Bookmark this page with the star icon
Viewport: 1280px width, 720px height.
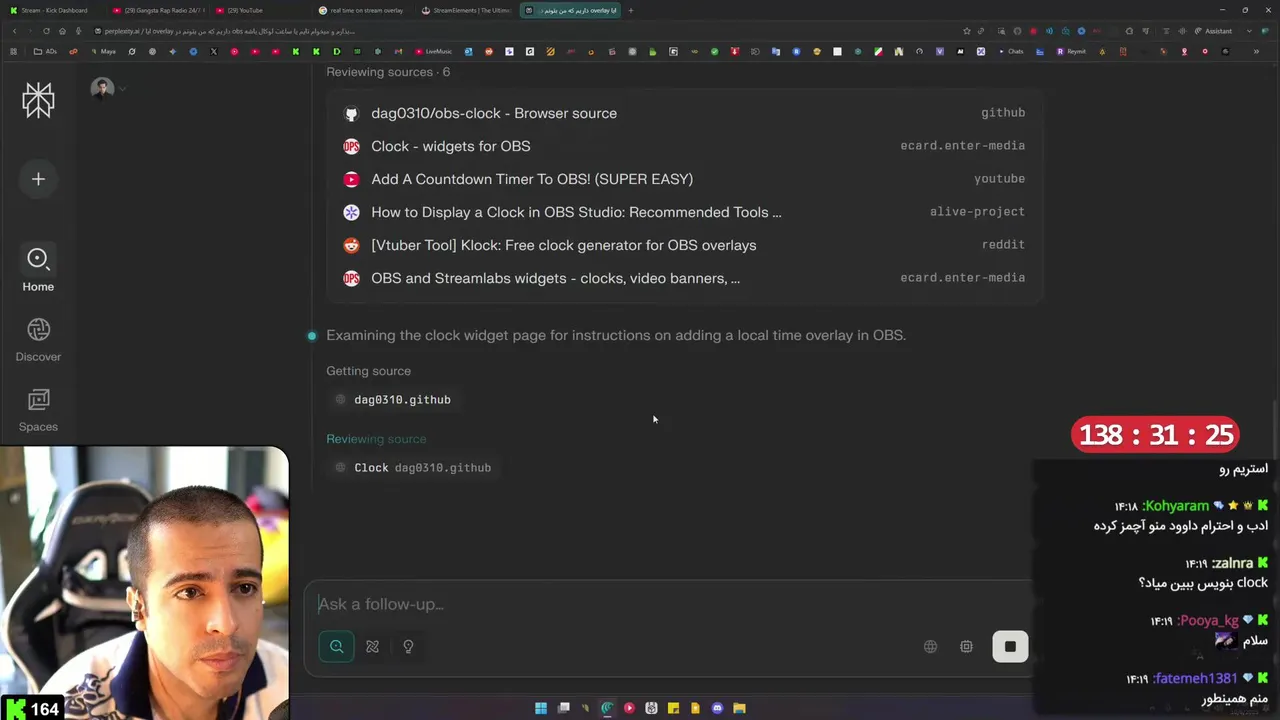coord(966,31)
